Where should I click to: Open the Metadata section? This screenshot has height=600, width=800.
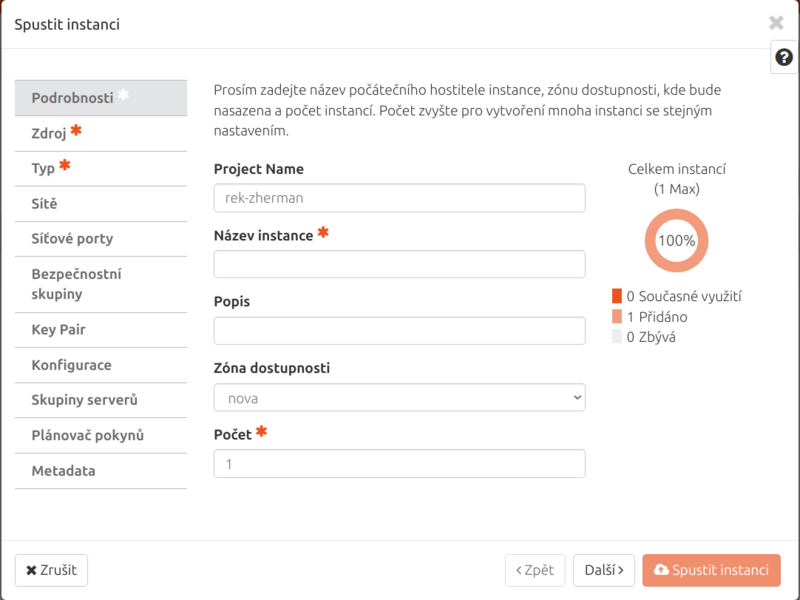[100, 471]
